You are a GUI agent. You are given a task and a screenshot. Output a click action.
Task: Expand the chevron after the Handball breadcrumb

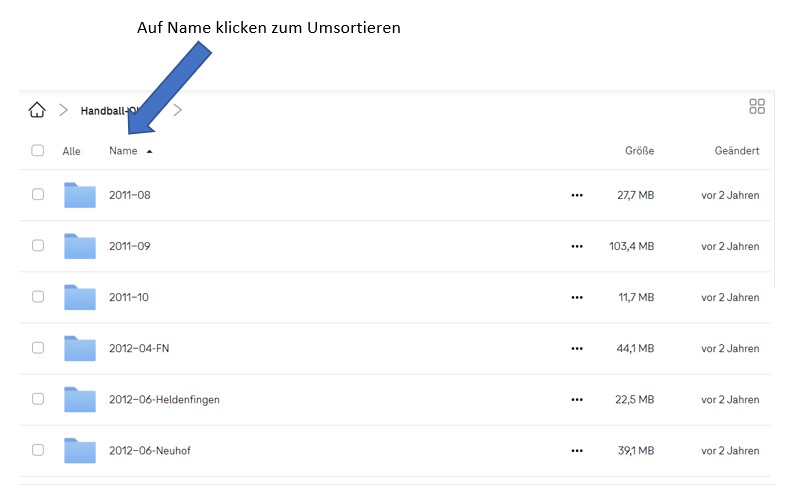177,110
